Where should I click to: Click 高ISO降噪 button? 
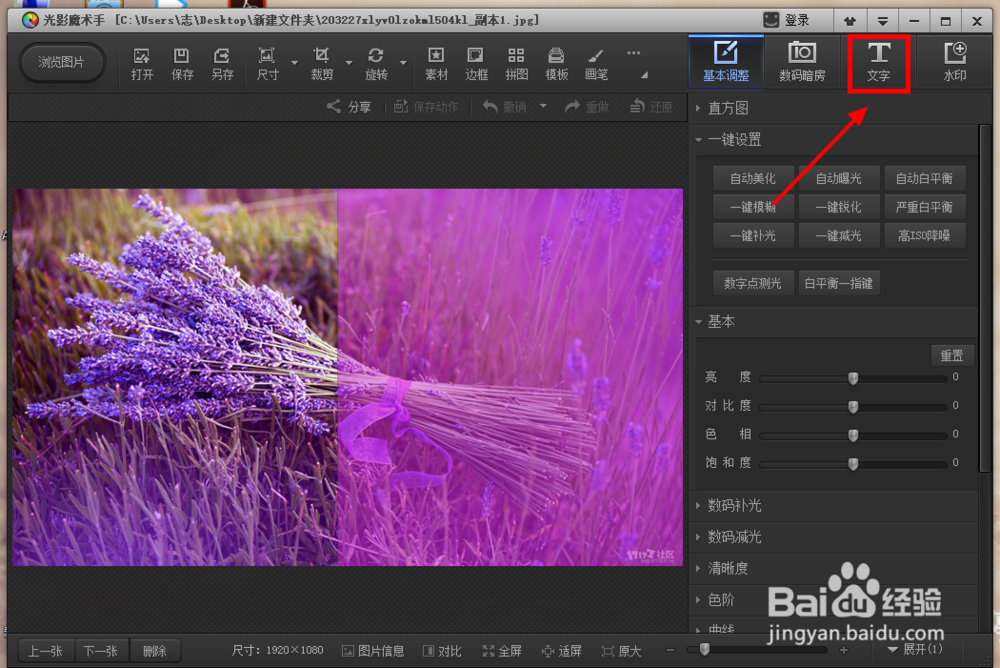pyautogui.click(x=925, y=236)
